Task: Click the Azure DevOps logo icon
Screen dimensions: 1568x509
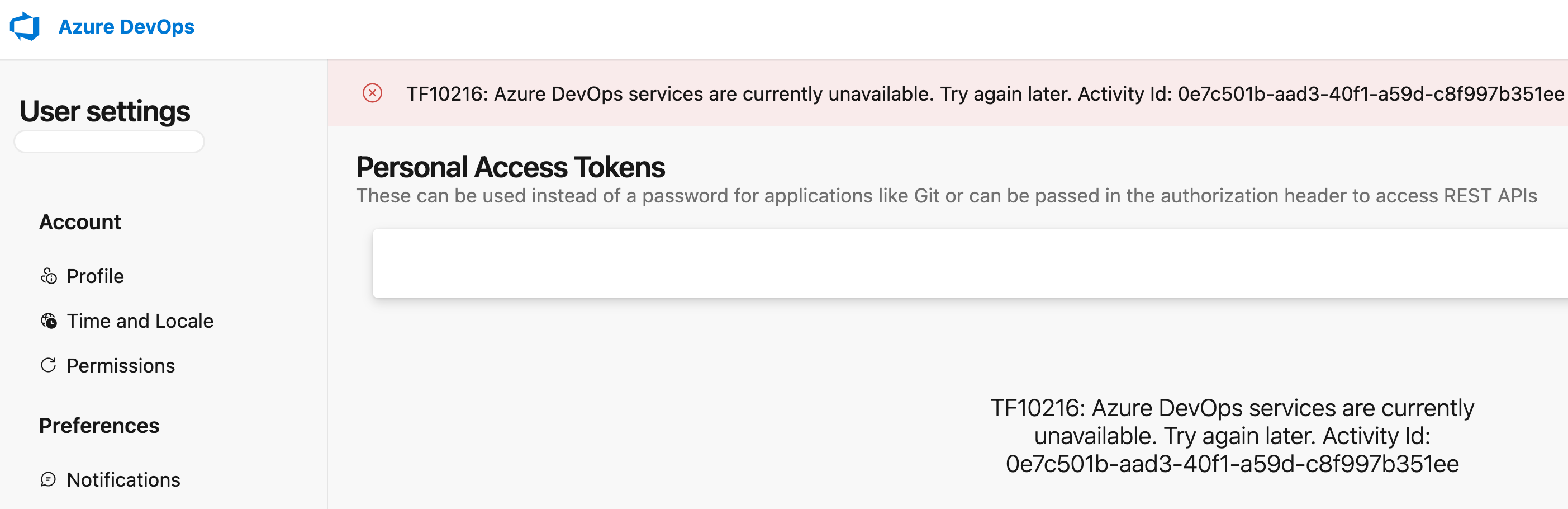Action: coord(25,27)
